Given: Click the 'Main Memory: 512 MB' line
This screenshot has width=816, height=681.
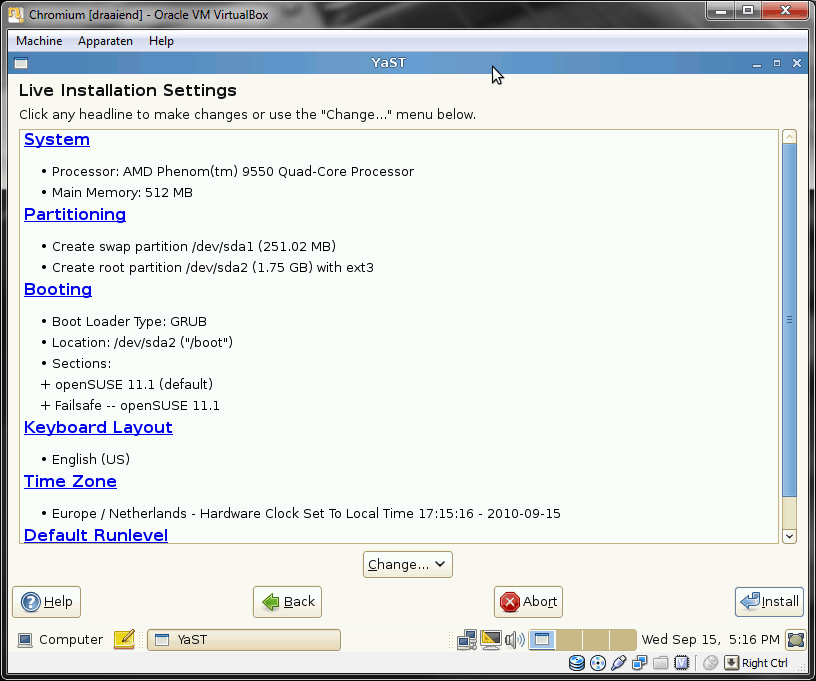Looking at the screenshot, I should tap(122, 192).
